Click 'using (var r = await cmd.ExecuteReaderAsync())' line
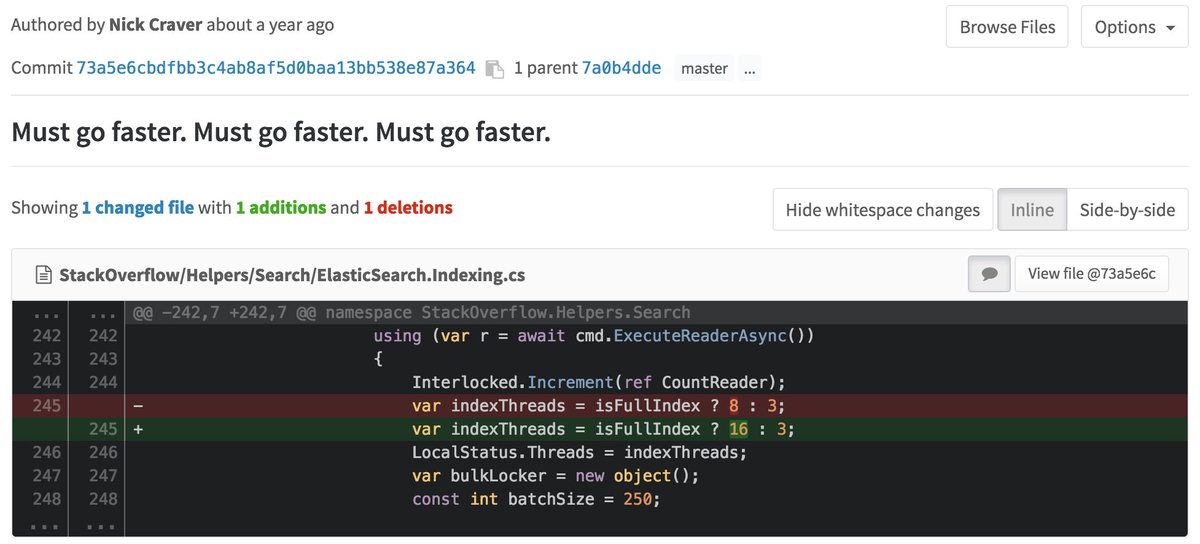The image size is (1200, 544). point(594,336)
